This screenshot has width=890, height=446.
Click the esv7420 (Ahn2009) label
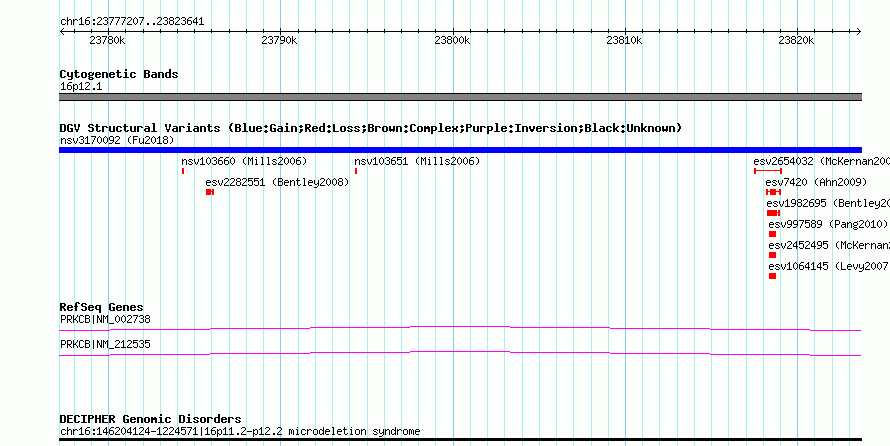tap(816, 183)
